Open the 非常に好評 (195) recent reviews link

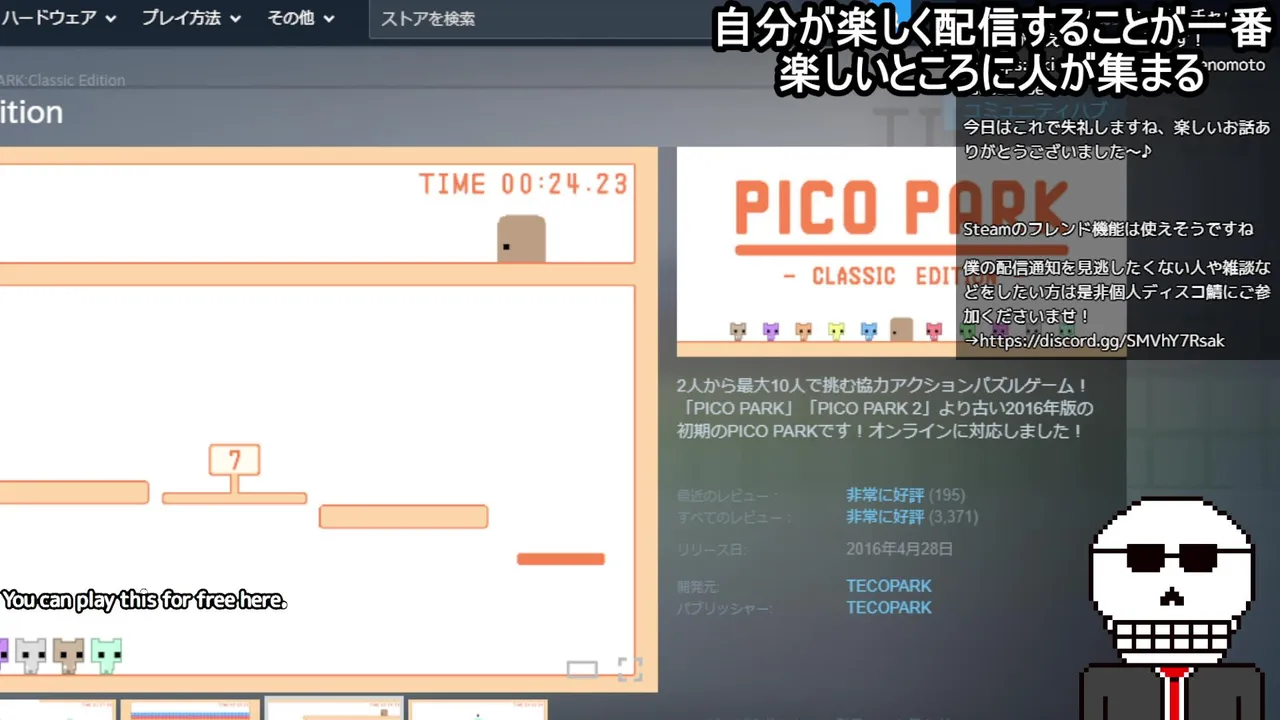coord(885,495)
